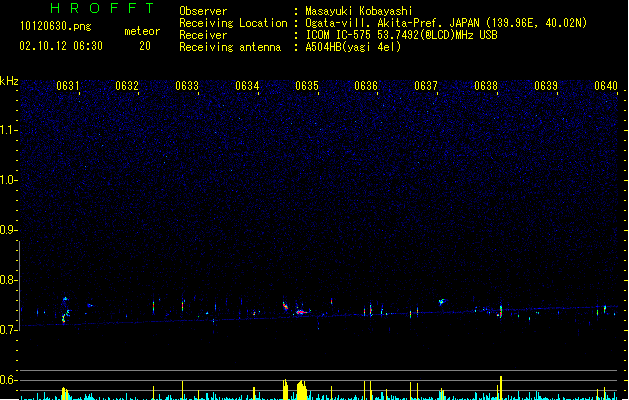Screen dimensions: 629x400
Task: Click the Ogata-vill. Akita-Pref. JAPAN location text
Action: coord(446,23)
